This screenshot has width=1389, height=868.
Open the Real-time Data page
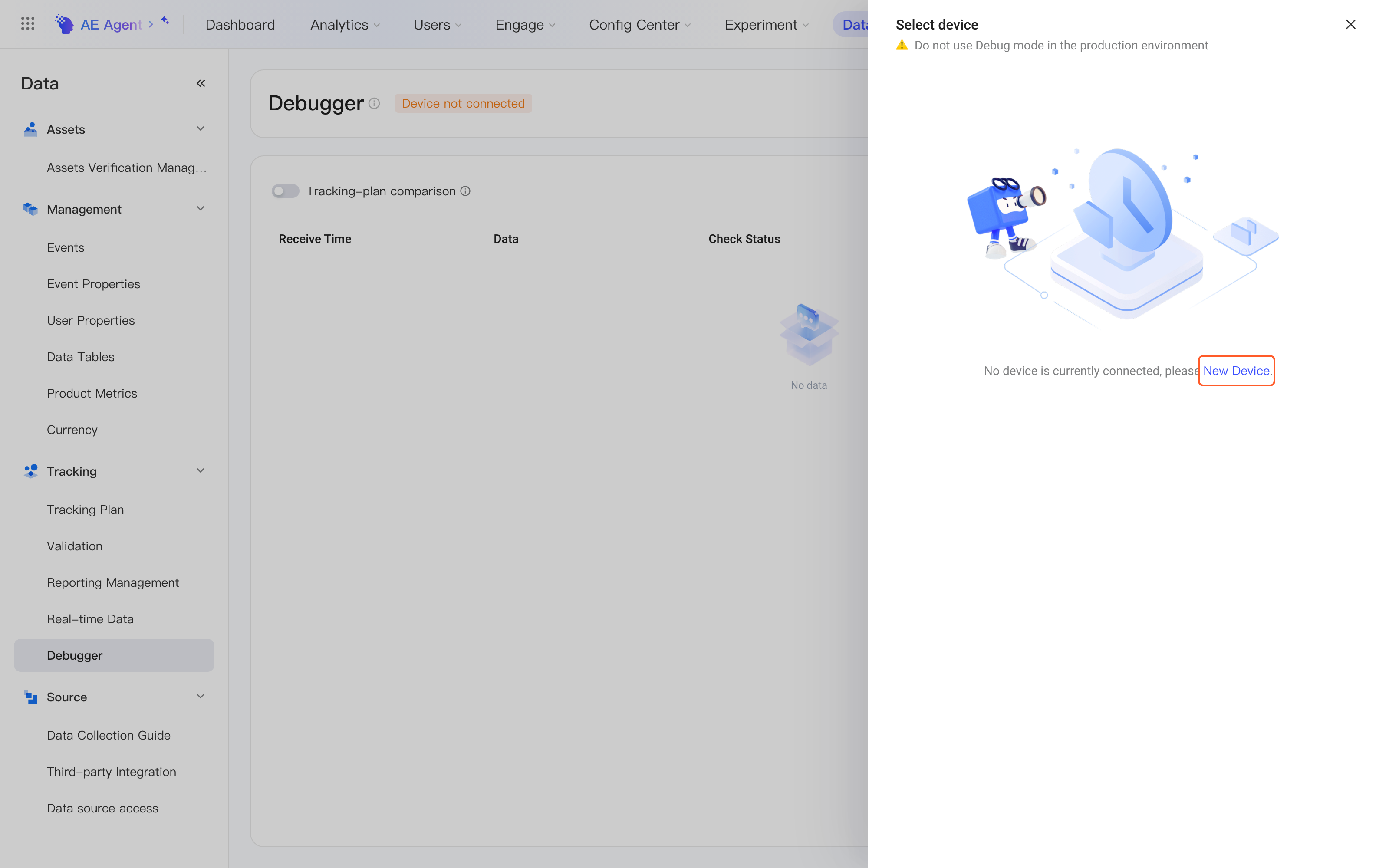click(90, 619)
